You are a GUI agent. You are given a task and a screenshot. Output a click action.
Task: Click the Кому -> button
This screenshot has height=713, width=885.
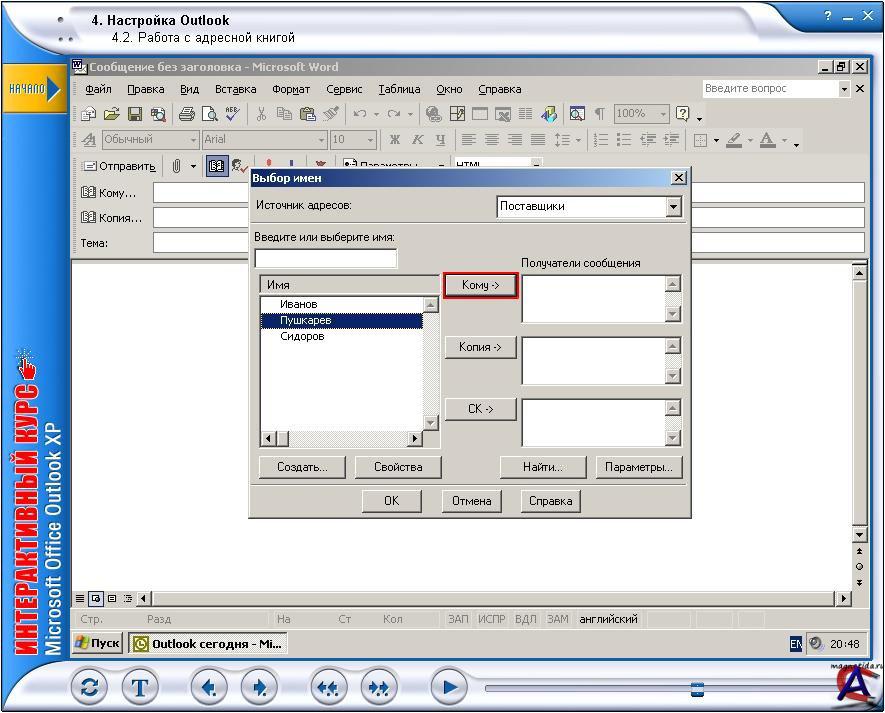(480, 285)
